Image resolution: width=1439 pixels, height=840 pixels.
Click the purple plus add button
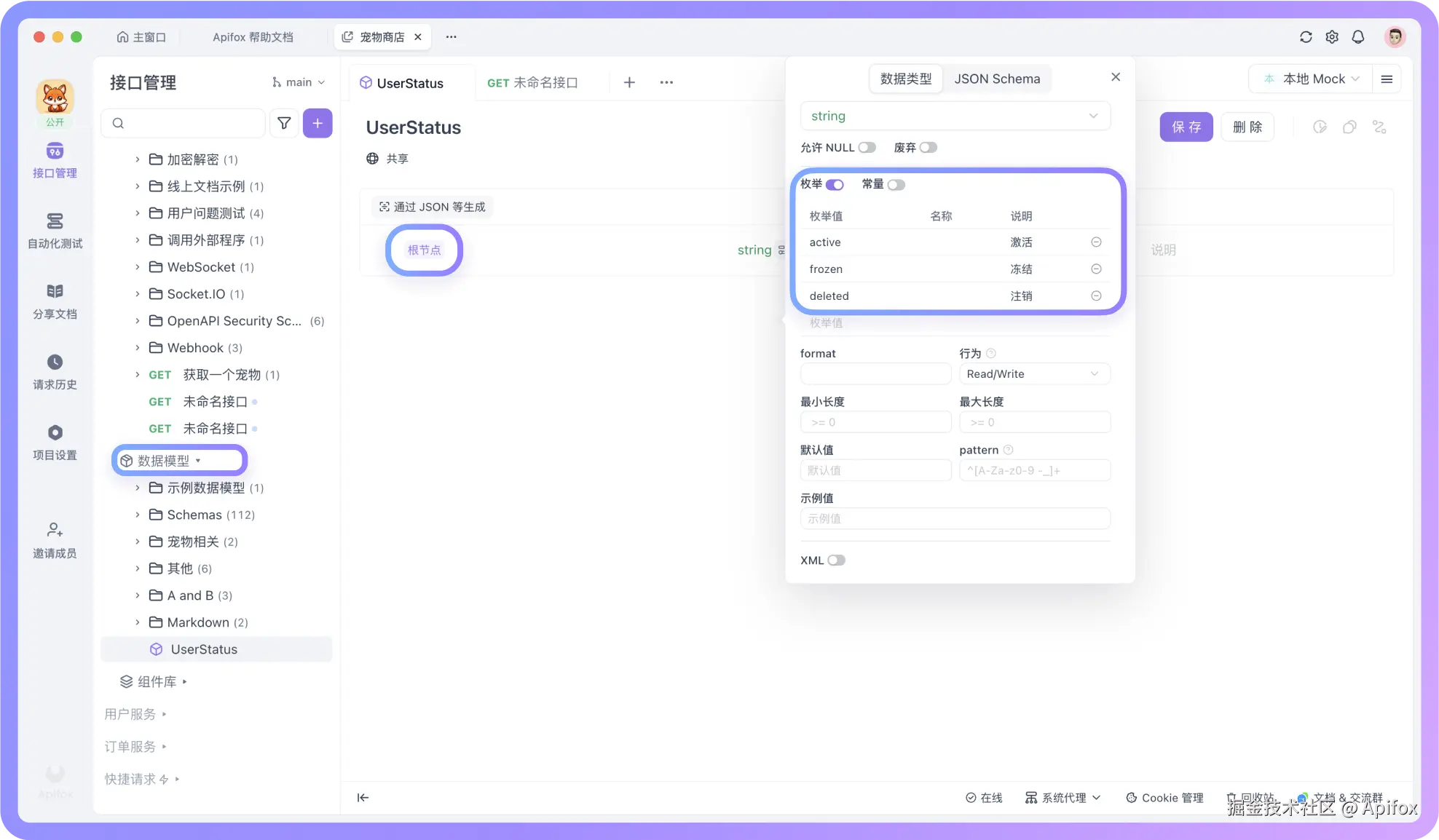tap(318, 123)
